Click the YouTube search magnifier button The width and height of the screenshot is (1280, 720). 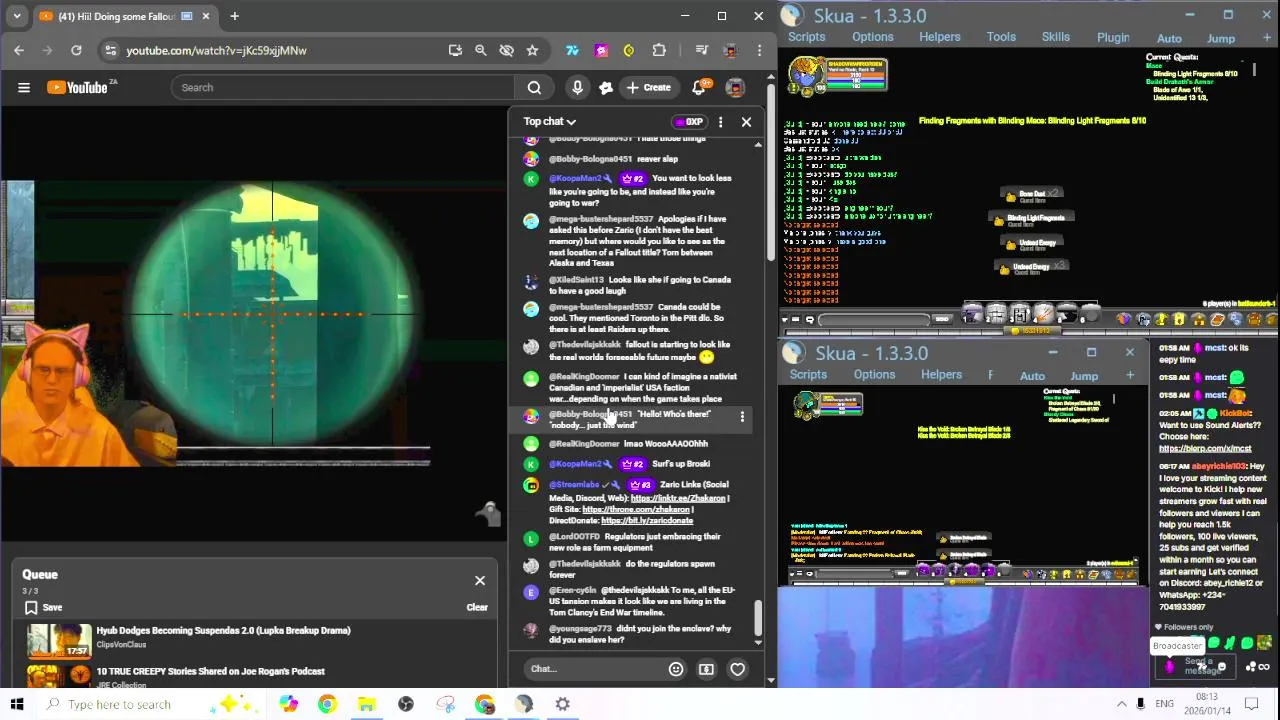(x=534, y=87)
